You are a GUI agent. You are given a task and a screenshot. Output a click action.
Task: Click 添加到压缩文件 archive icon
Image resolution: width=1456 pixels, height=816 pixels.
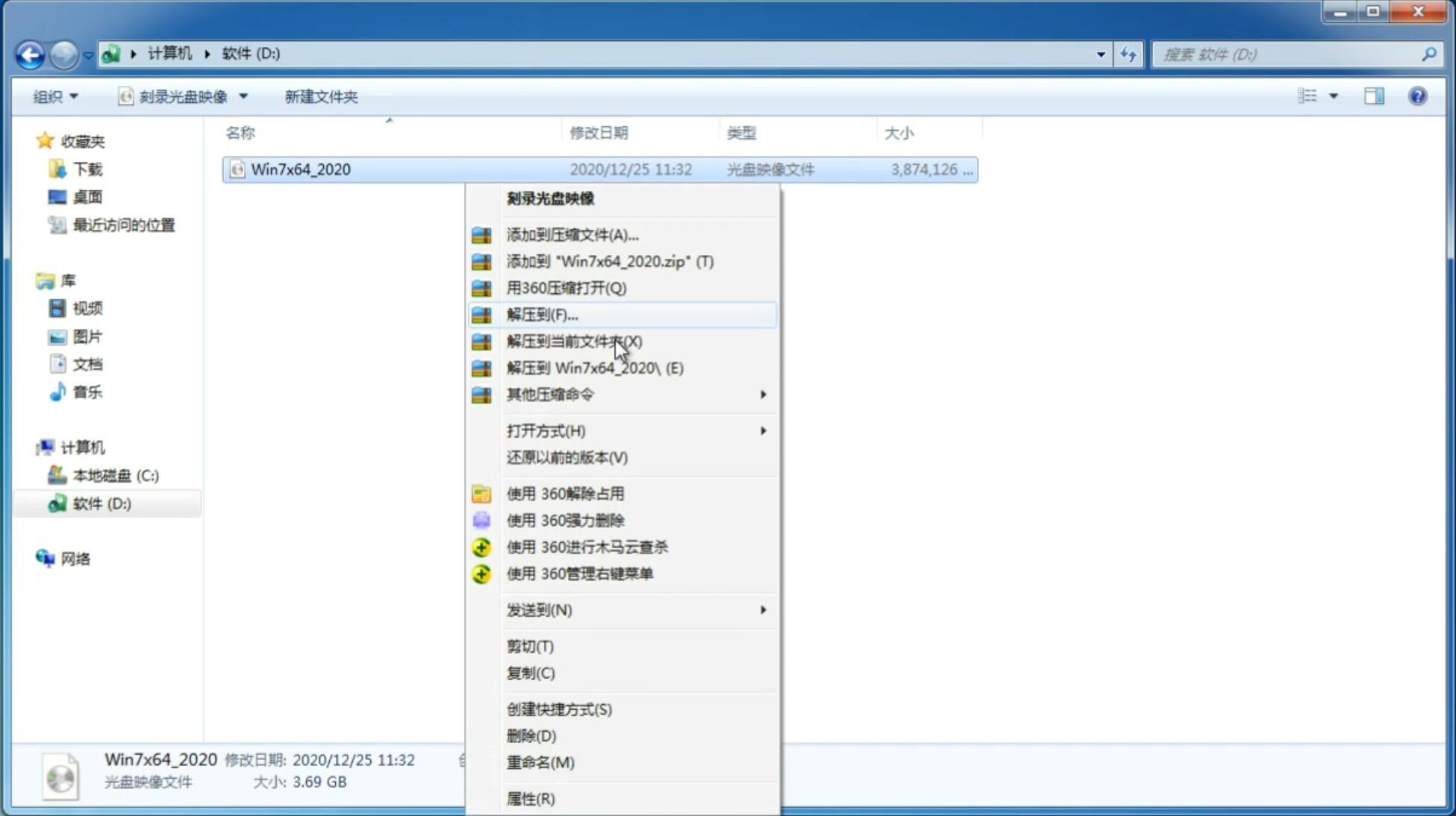pos(483,234)
